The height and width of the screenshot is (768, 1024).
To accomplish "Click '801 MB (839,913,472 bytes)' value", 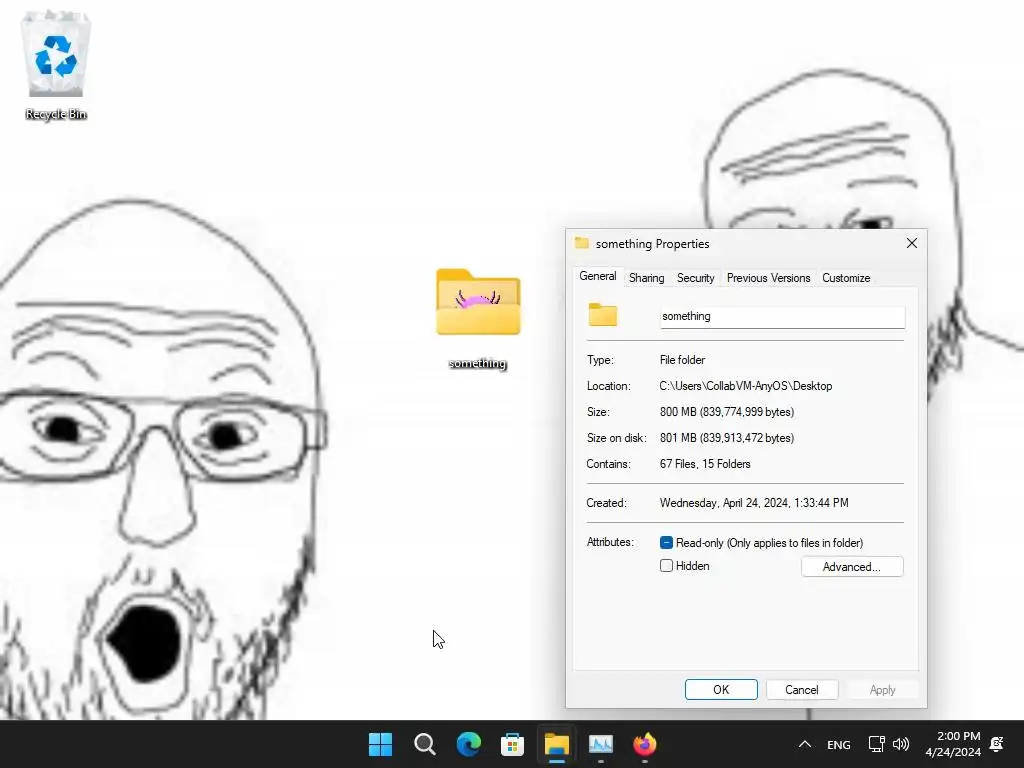I will point(727,438).
